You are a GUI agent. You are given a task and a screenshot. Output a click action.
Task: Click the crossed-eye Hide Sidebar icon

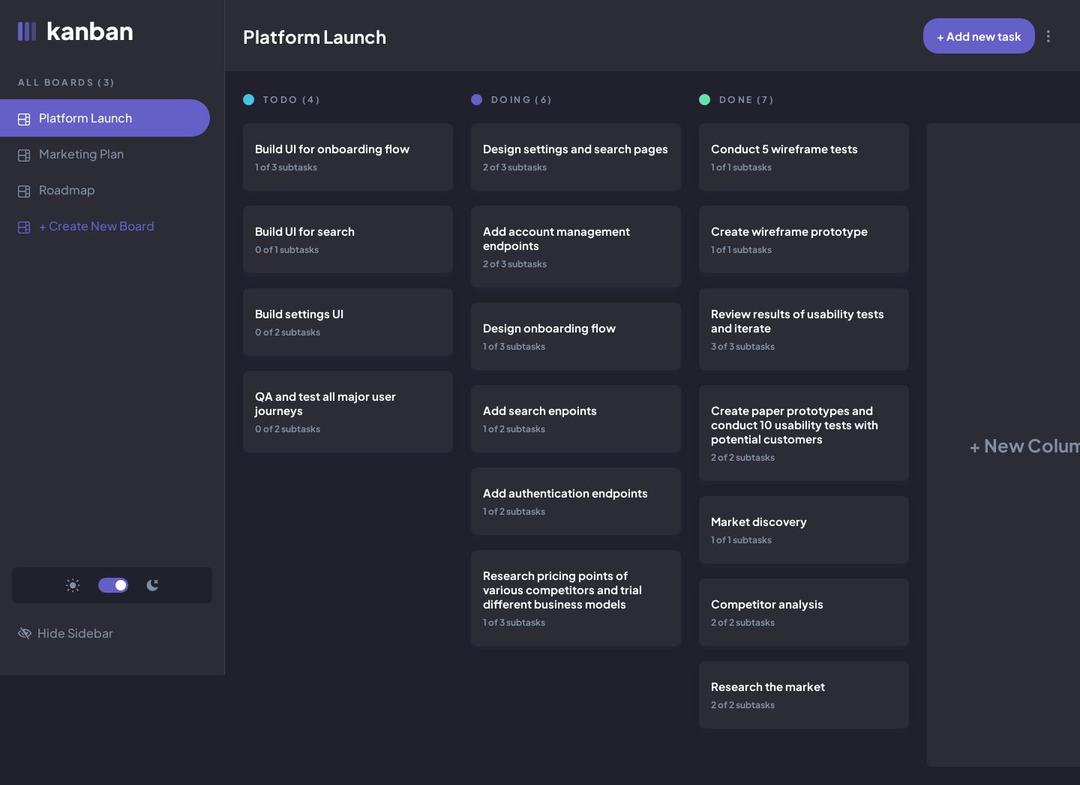click(25, 634)
